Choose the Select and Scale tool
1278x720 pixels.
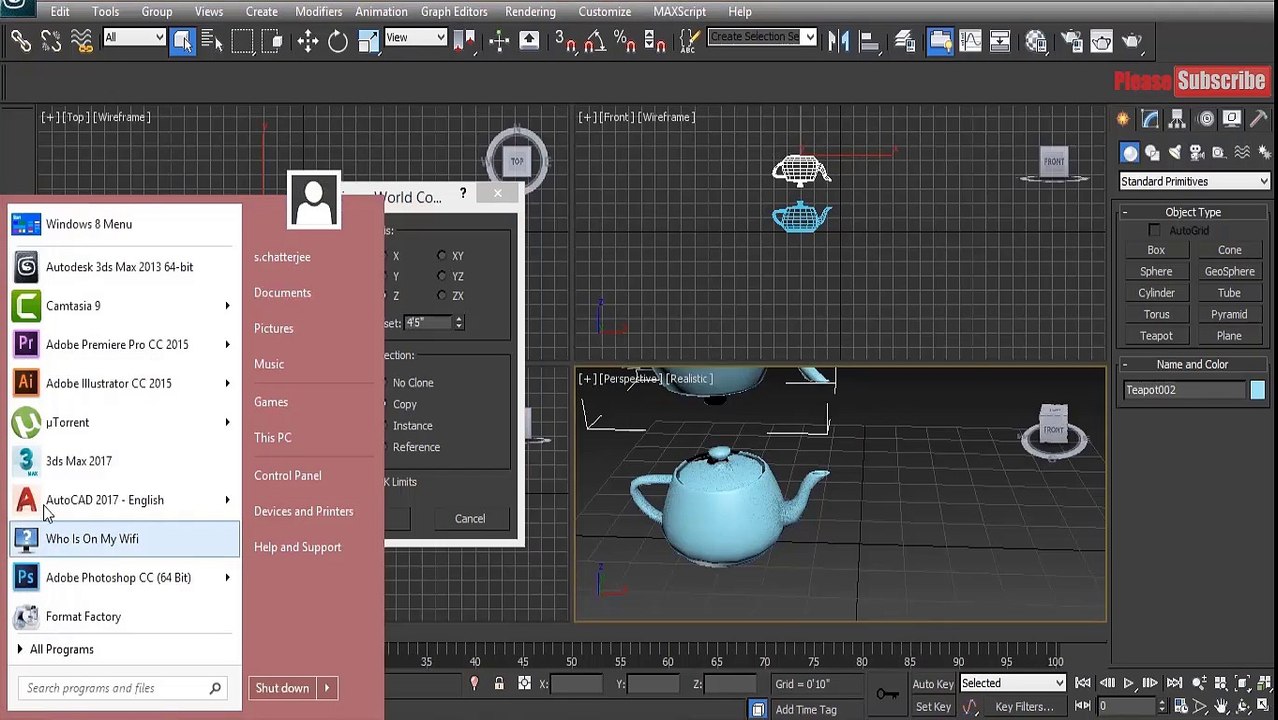pyautogui.click(x=368, y=41)
